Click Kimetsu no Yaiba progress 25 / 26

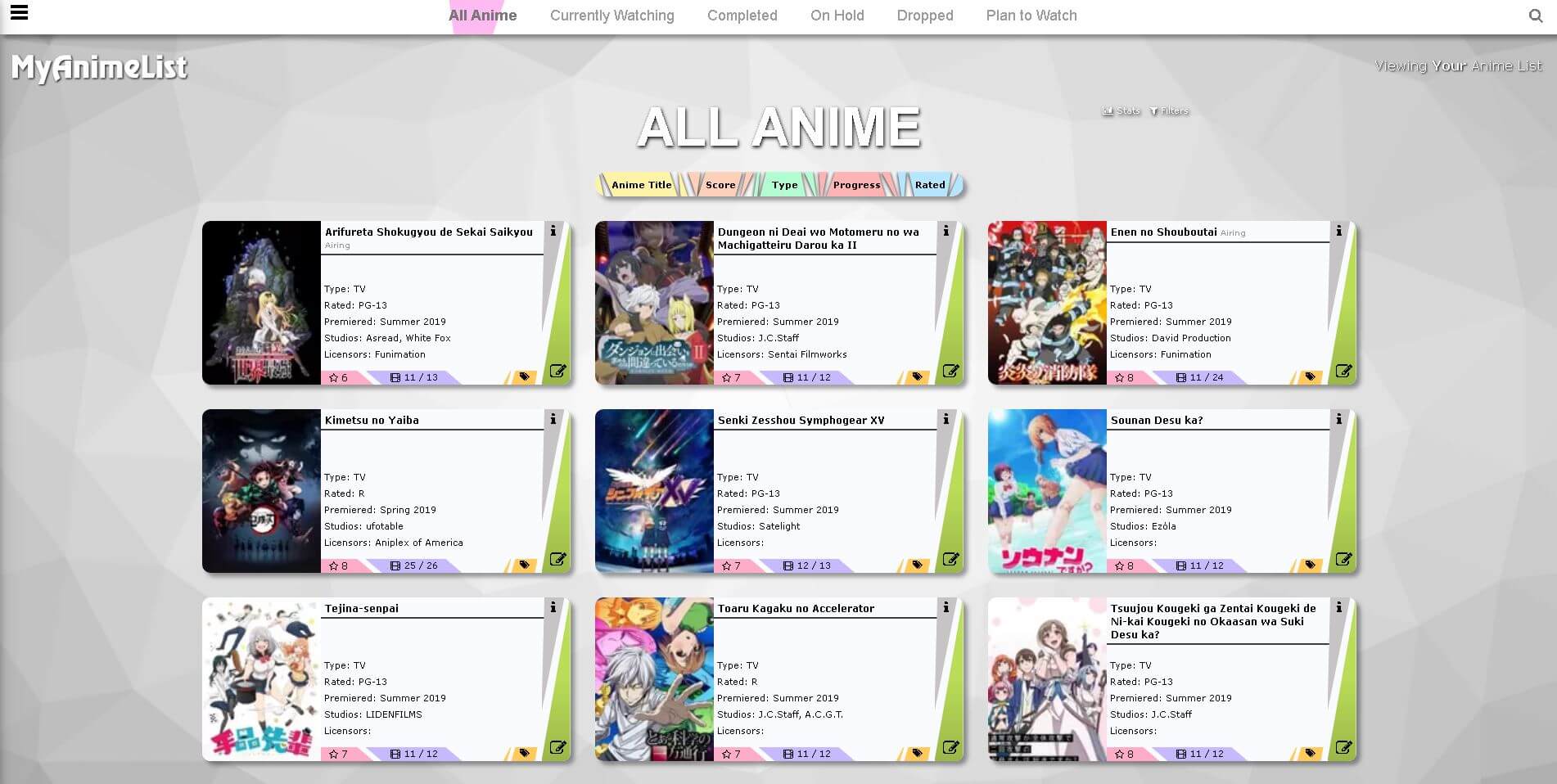click(414, 565)
